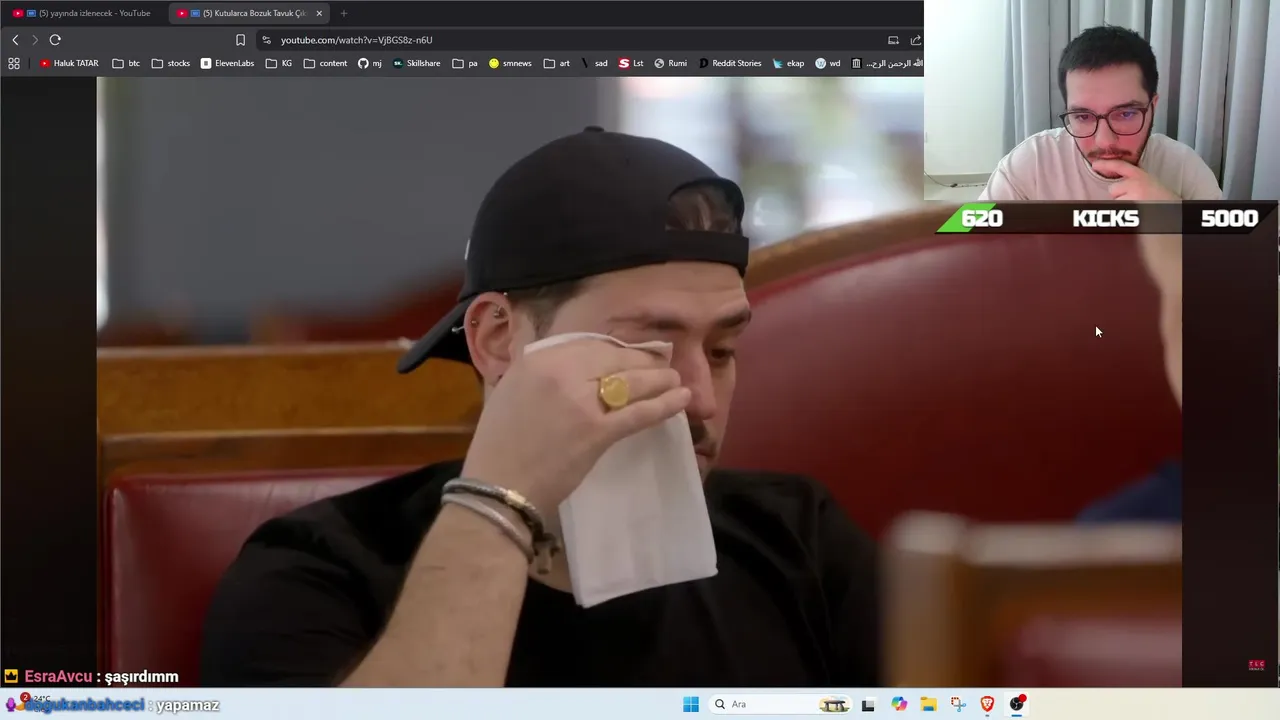Click the streamer webcam overlay
The image size is (1280, 720).
(1102, 100)
